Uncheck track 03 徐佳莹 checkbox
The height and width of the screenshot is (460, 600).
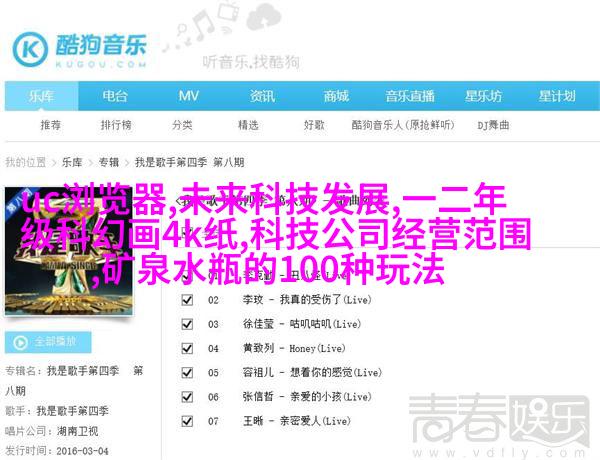187,324
